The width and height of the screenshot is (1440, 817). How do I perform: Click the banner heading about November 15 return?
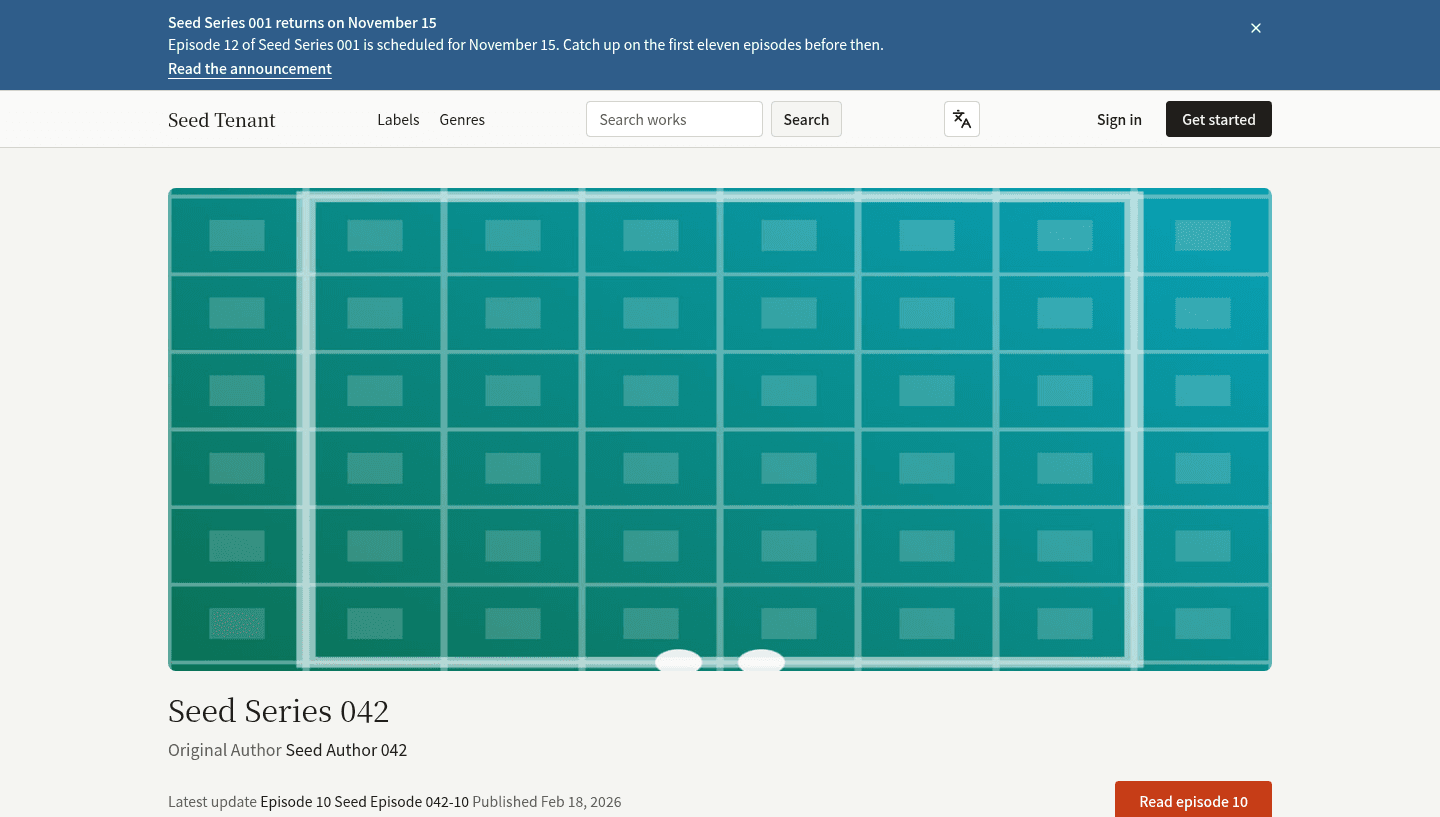302,23
